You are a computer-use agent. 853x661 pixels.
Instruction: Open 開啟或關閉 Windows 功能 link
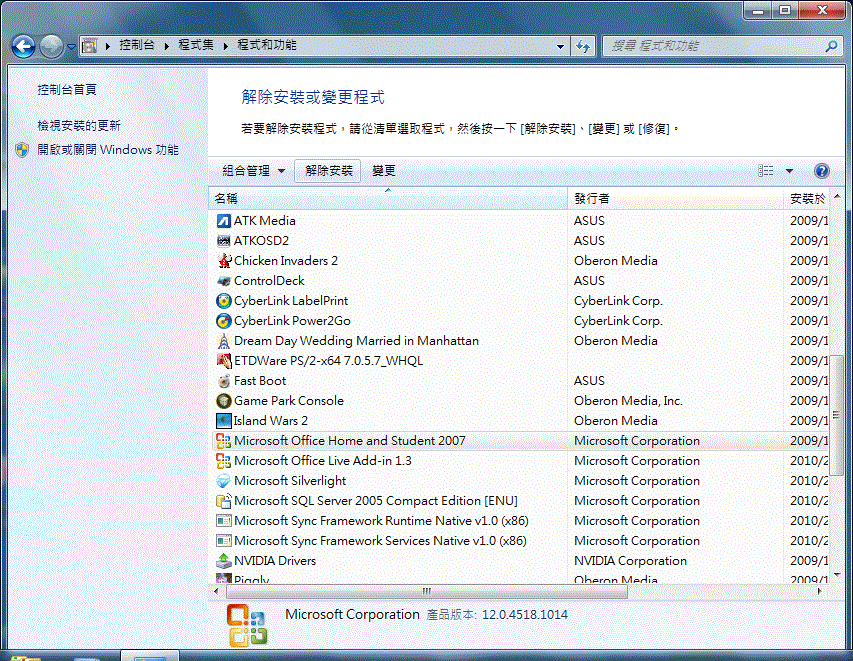coord(108,150)
